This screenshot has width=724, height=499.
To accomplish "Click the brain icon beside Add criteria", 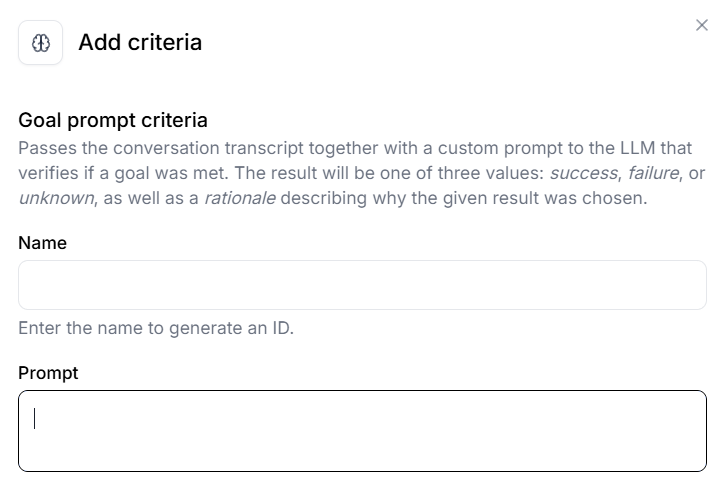I will (40, 43).
